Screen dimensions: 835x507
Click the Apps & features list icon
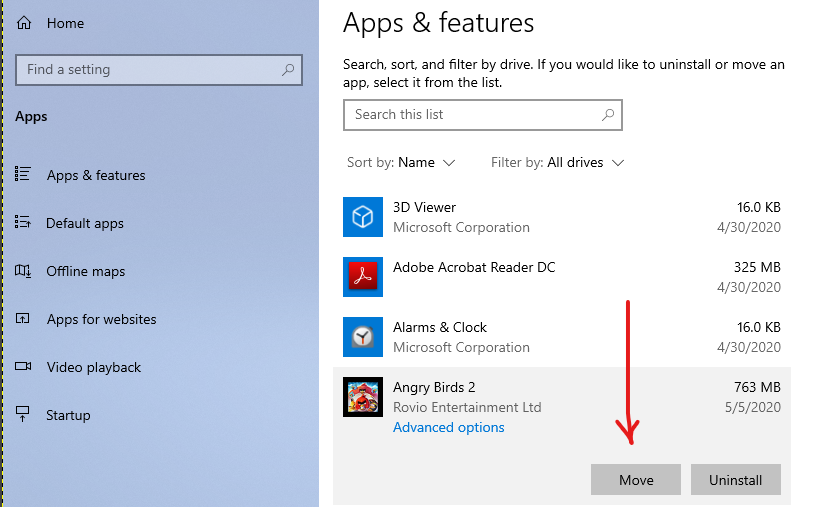23,174
